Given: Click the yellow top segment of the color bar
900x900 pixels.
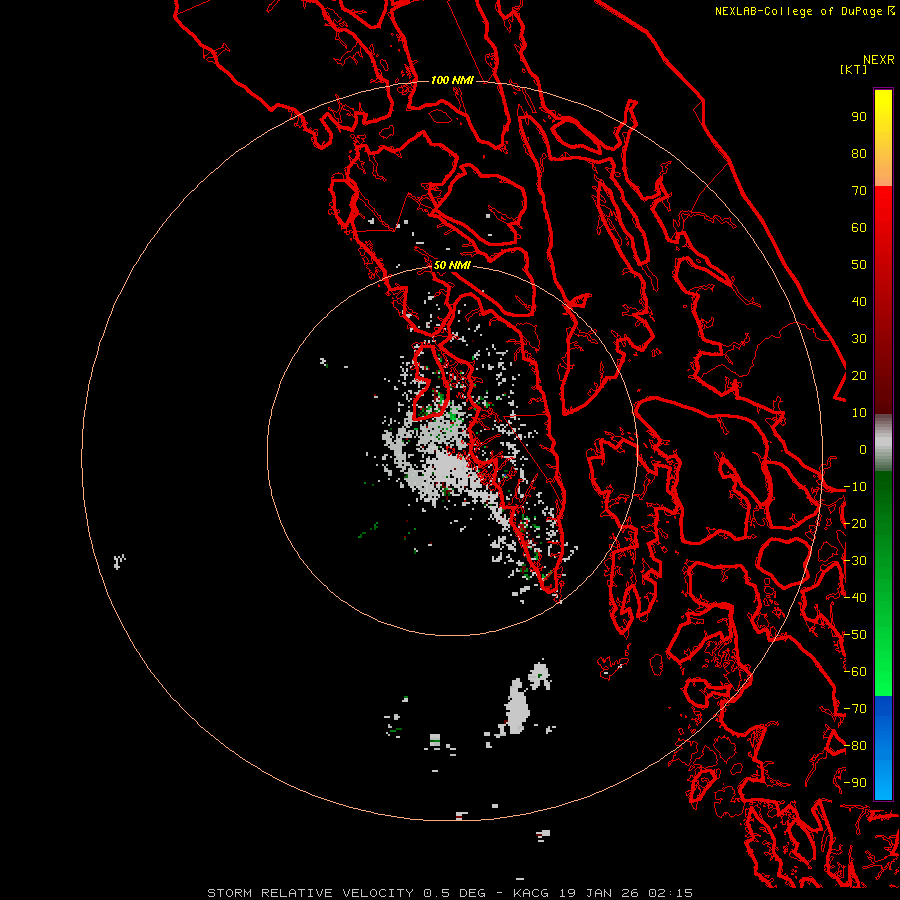Looking at the screenshot, I should point(883,138).
